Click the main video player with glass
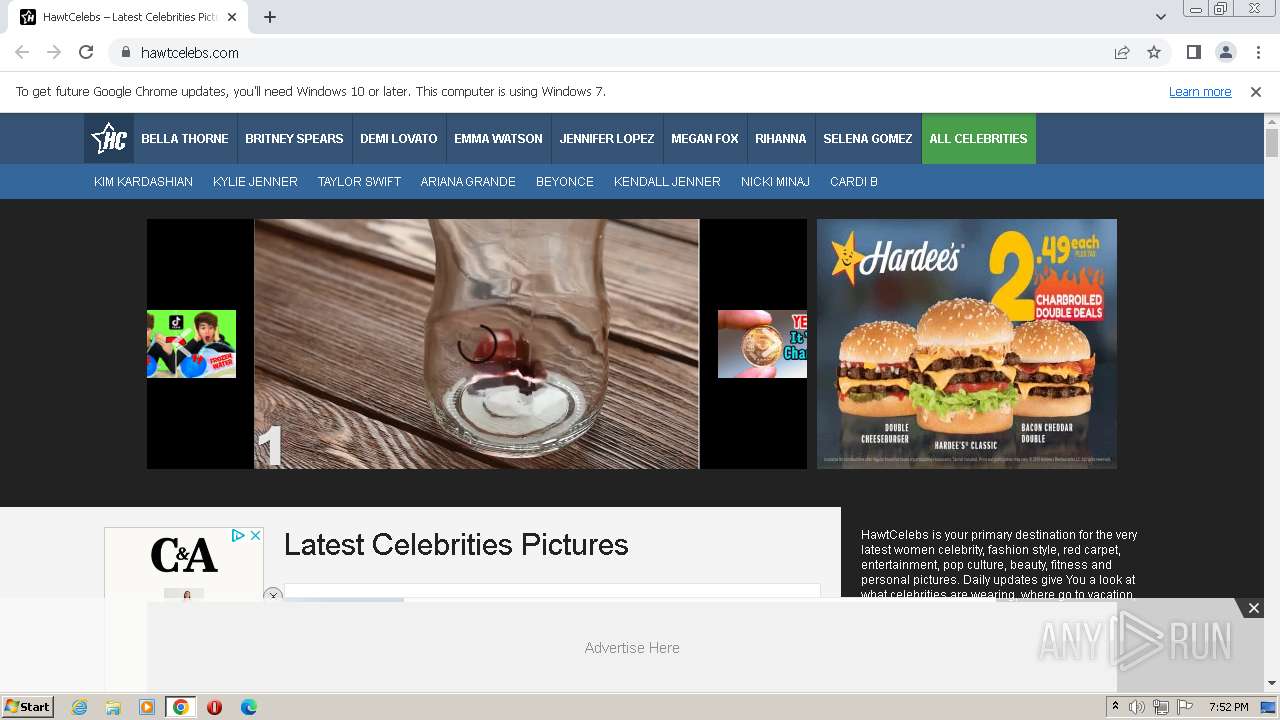 (x=477, y=344)
